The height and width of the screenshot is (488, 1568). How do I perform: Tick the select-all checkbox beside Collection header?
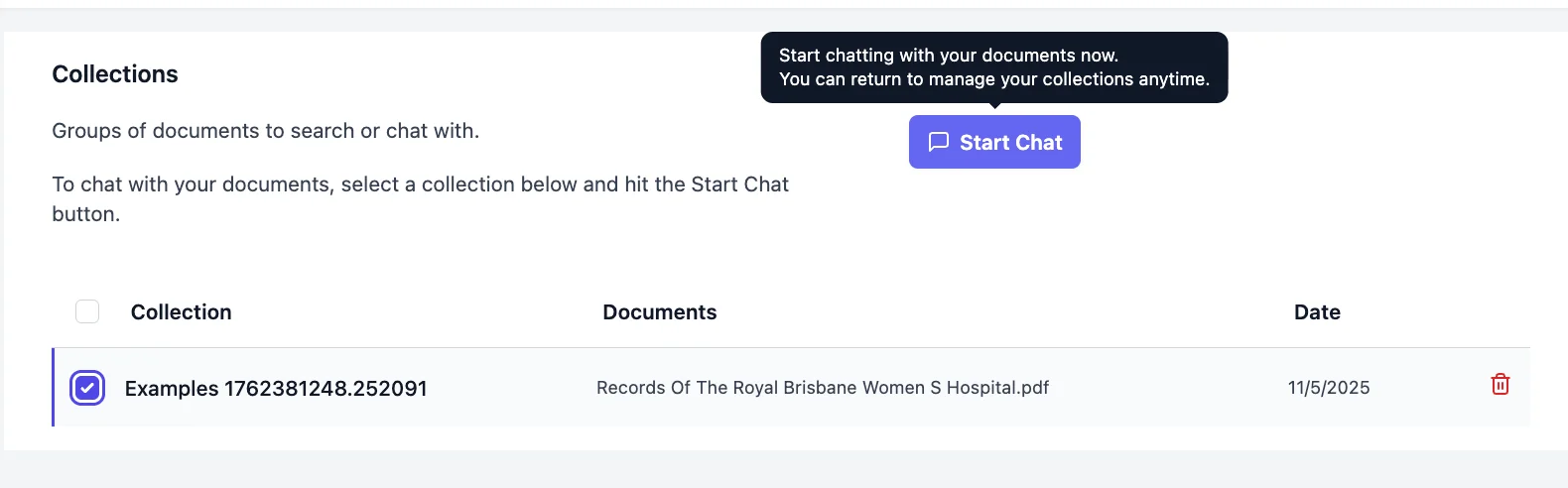point(87,311)
